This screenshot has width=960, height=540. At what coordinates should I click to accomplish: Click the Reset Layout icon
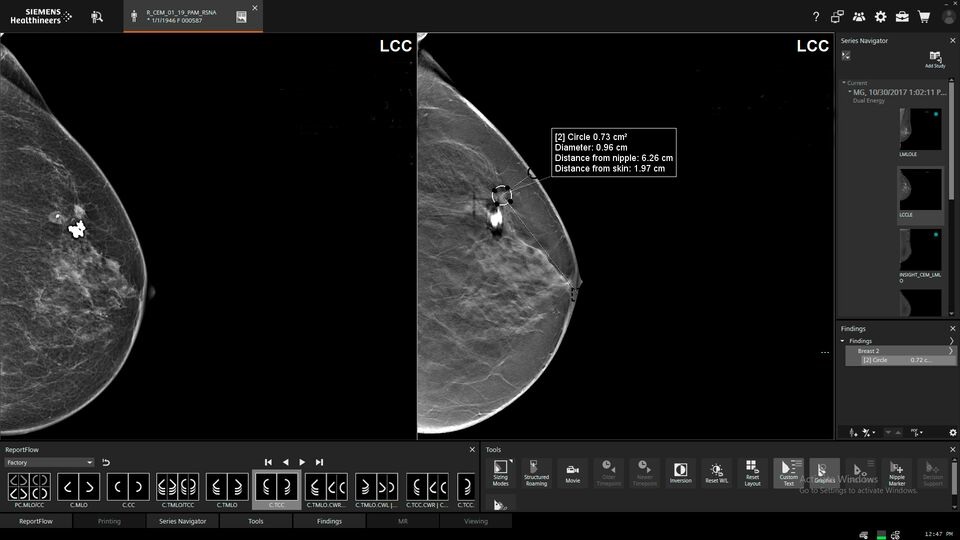click(x=752, y=472)
